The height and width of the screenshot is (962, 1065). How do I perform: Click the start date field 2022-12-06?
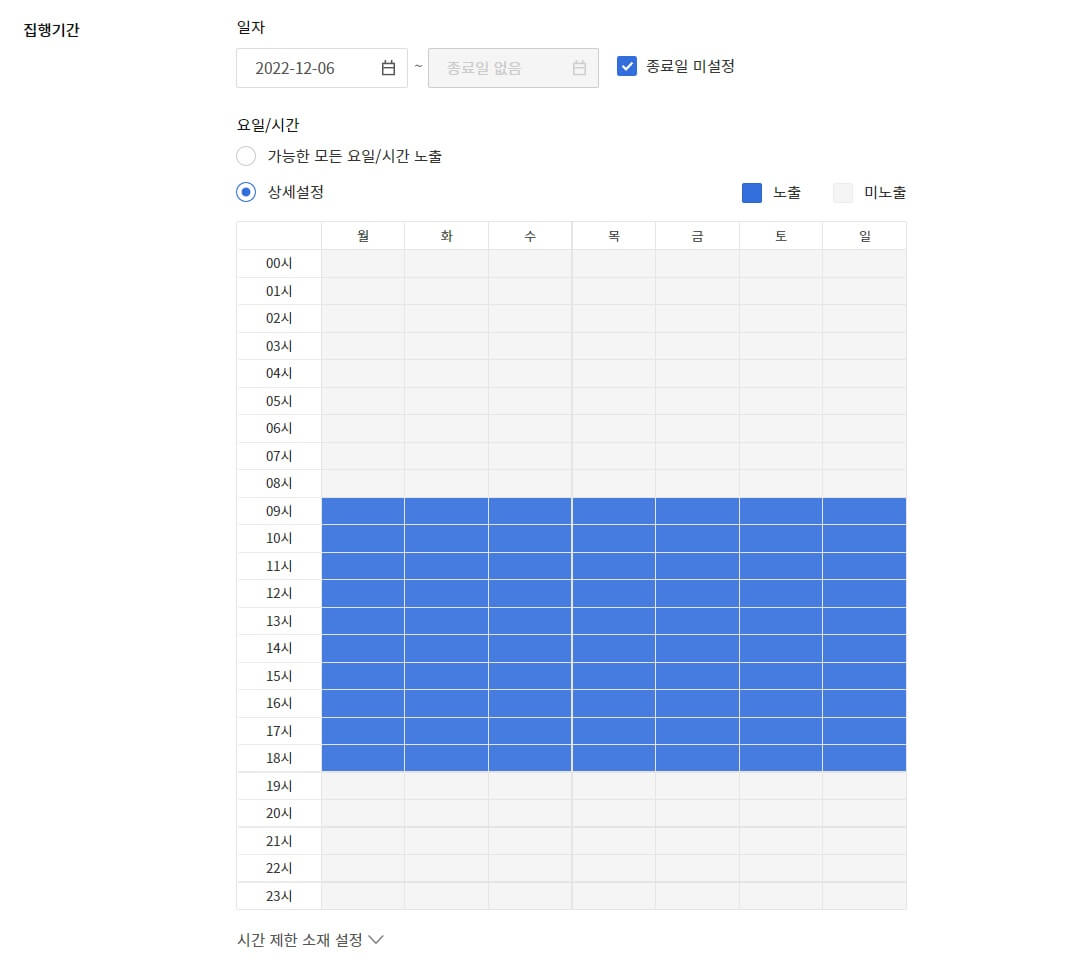click(321, 68)
